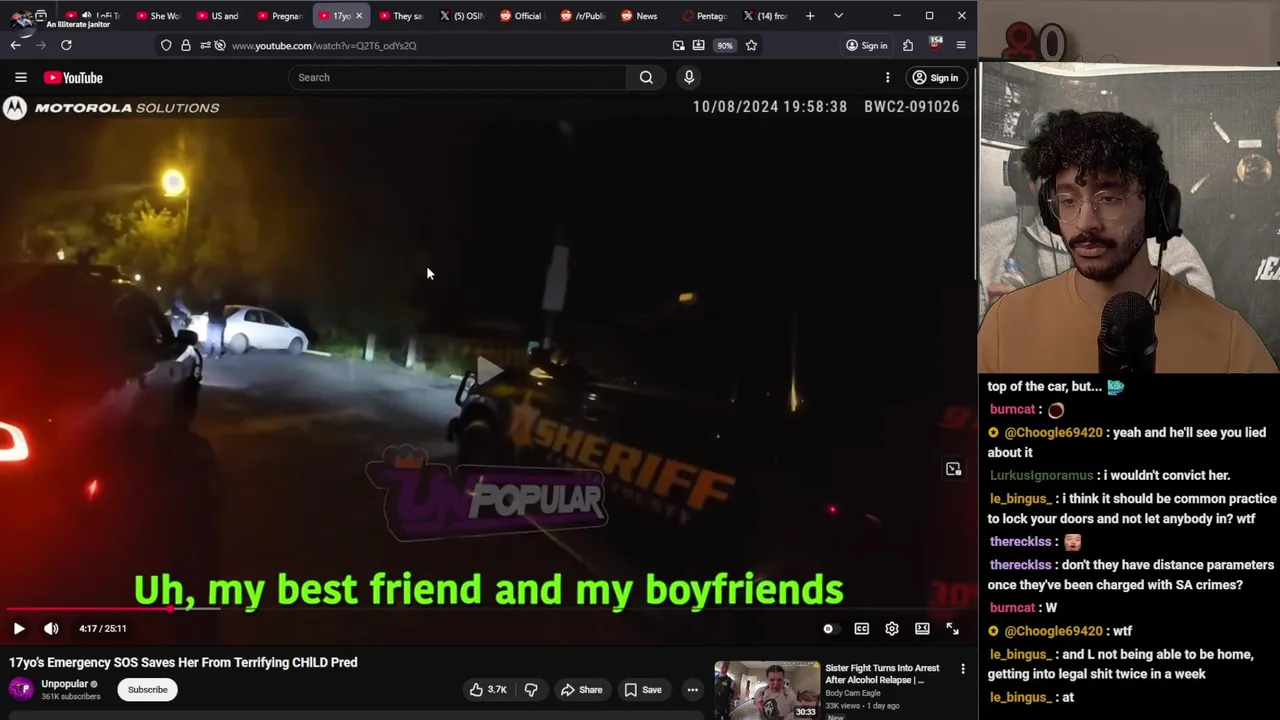Viewport: 1280px width, 720px height.
Task: Open the YouTube guide hamburger menu
Action: coord(20,77)
